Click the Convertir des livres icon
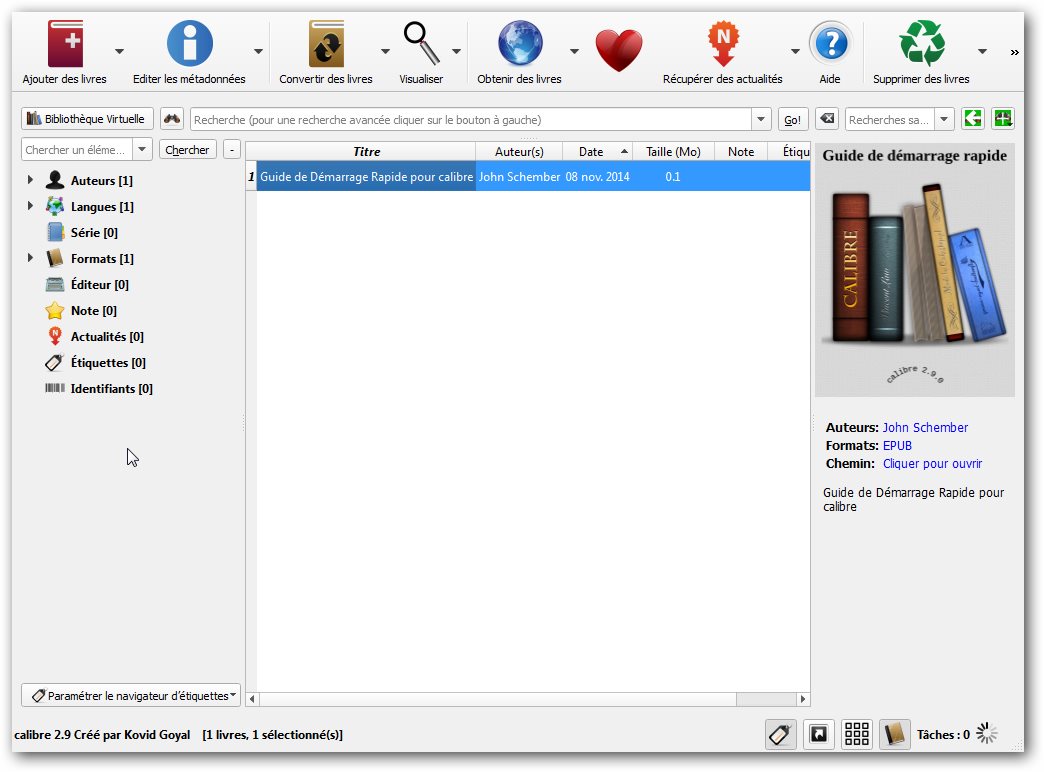The height and width of the screenshot is (772, 1044). 326,45
